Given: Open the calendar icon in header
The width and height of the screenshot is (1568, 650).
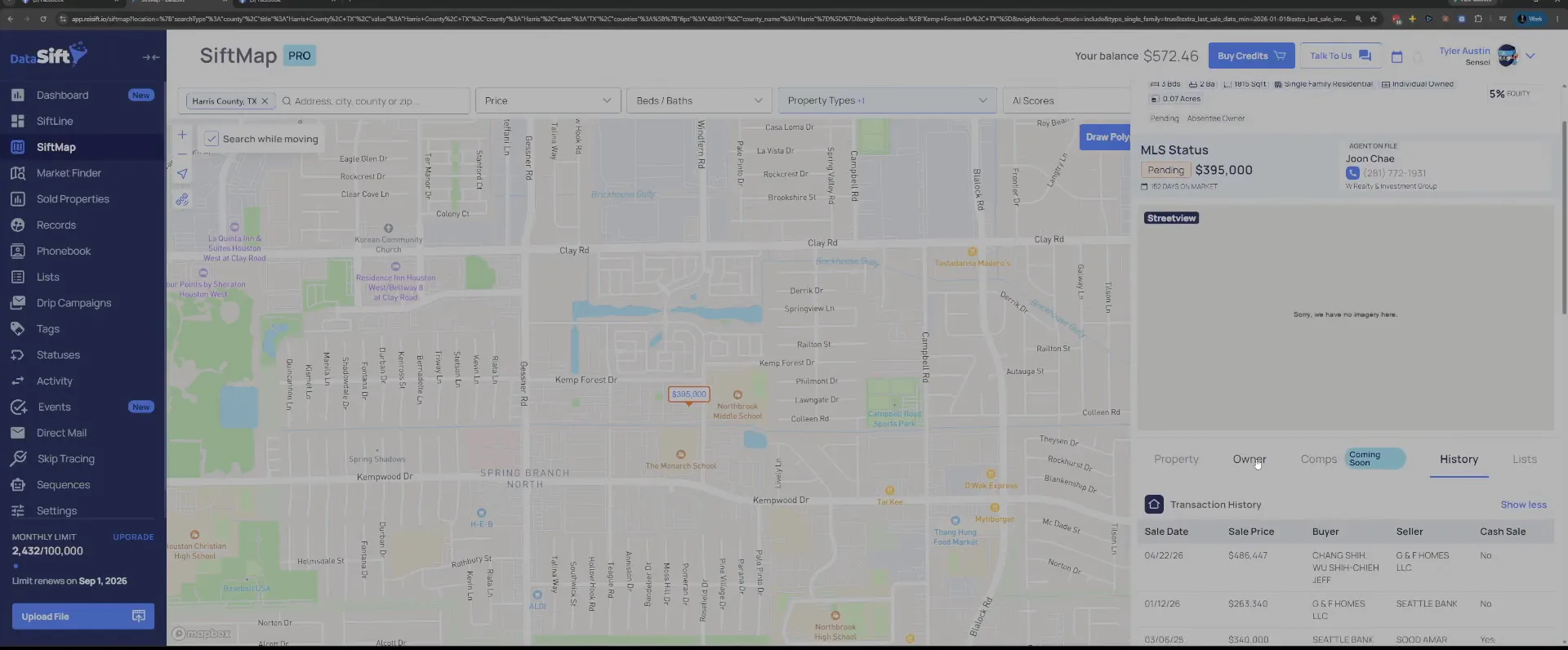Looking at the screenshot, I should (x=1396, y=56).
